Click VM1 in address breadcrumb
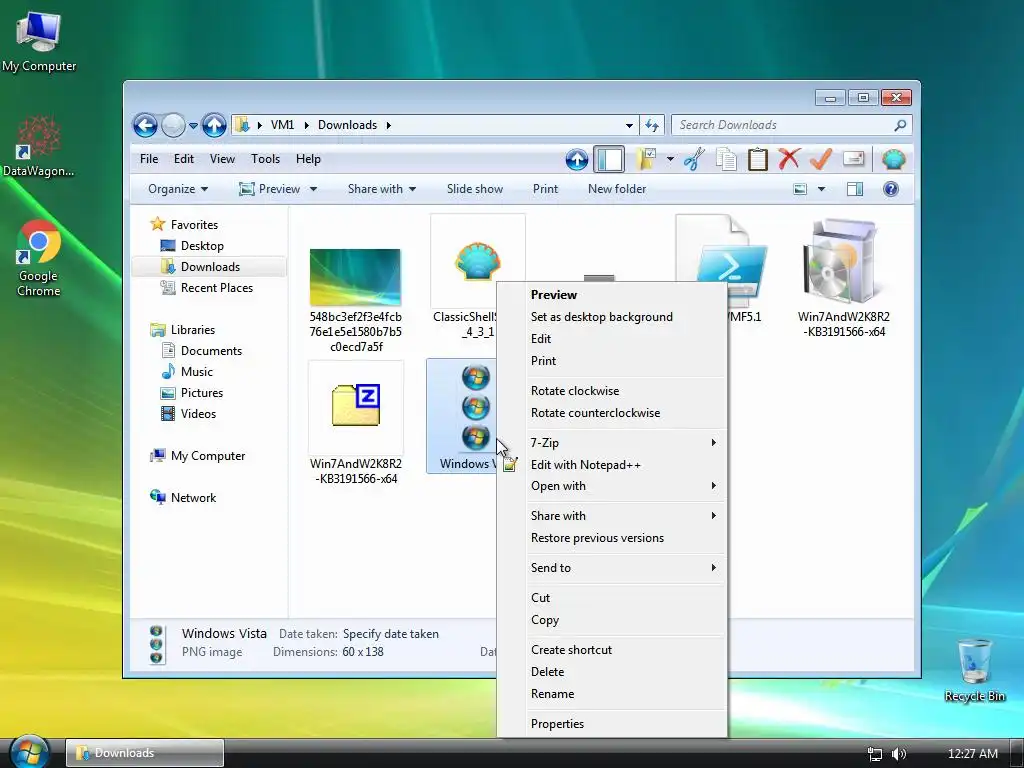 pos(282,125)
